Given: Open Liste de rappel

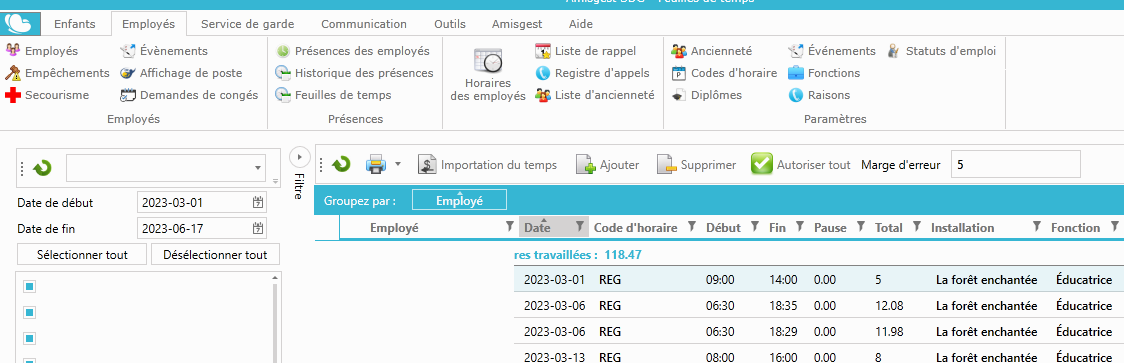Looking at the screenshot, I should click(x=586, y=51).
